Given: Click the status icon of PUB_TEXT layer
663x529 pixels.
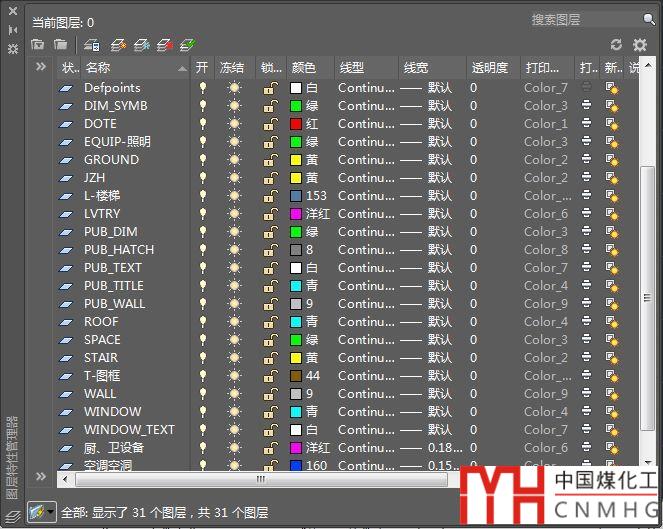Looking at the screenshot, I should coord(66,268).
